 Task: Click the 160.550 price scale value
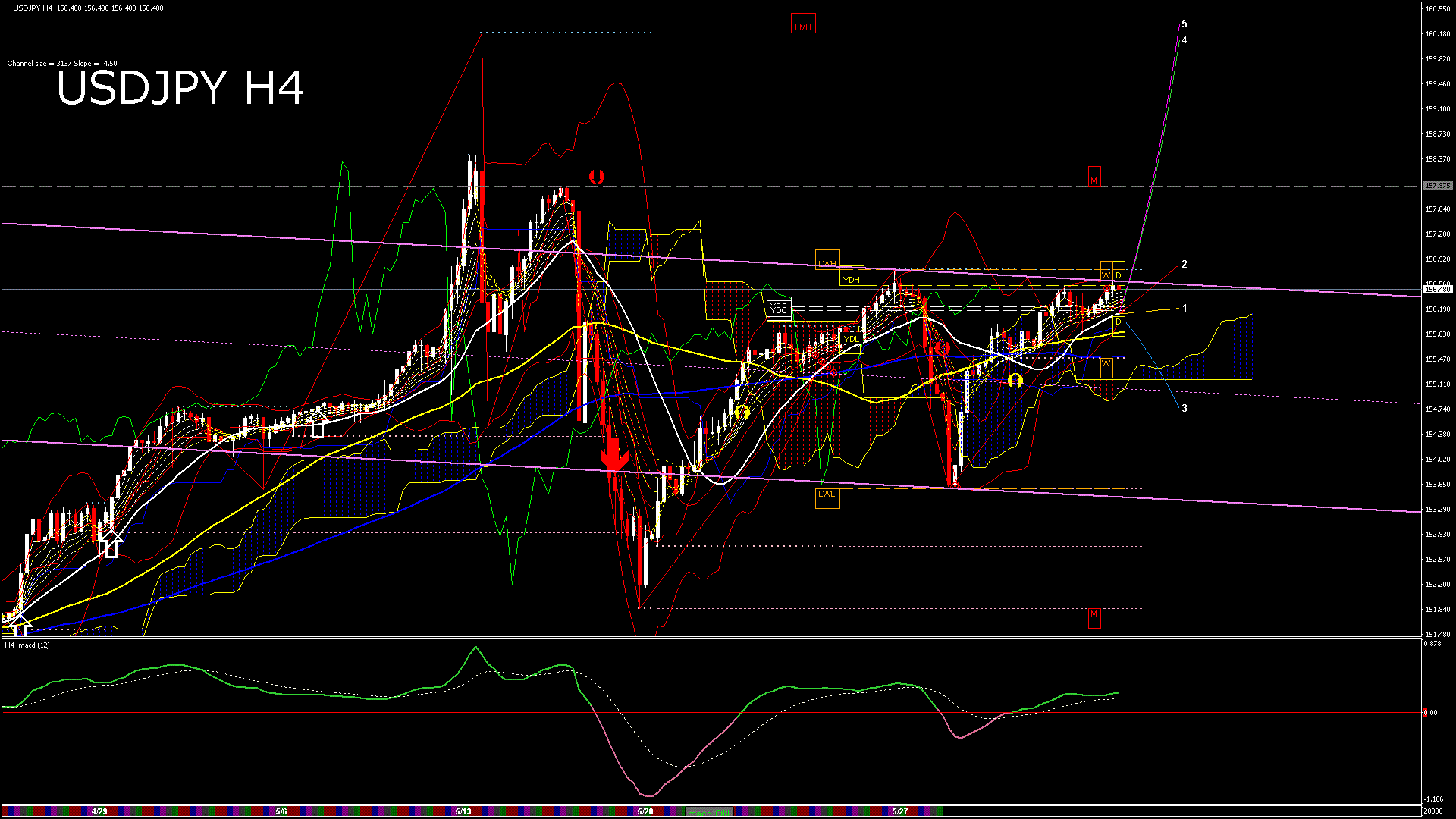point(1438,9)
